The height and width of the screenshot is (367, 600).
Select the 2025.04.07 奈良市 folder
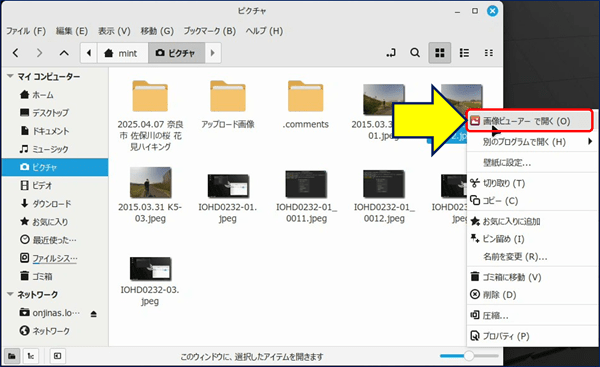click(x=150, y=96)
